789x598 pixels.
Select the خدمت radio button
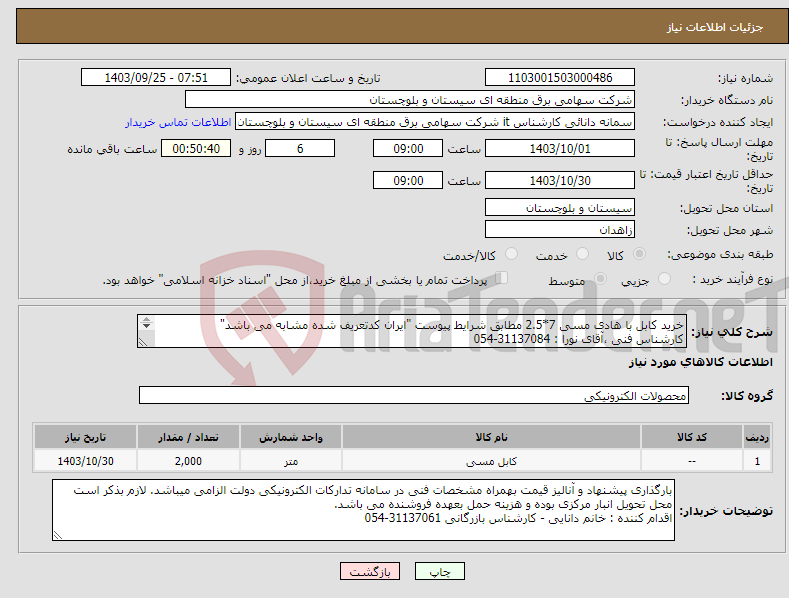pyautogui.click(x=582, y=254)
